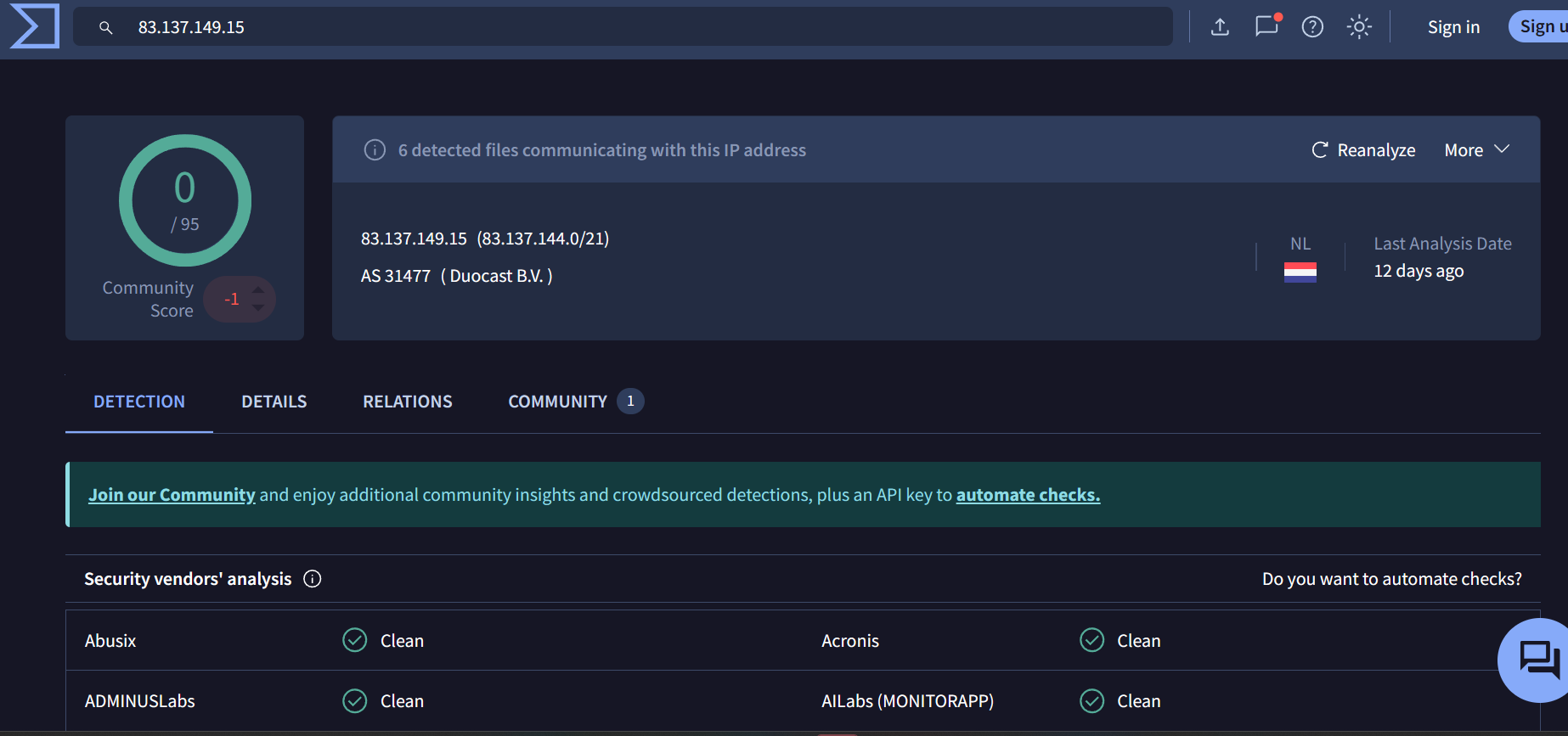Screen dimensions: 1568x736
Task: Open the notifications chat icon
Action: click(x=1266, y=26)
